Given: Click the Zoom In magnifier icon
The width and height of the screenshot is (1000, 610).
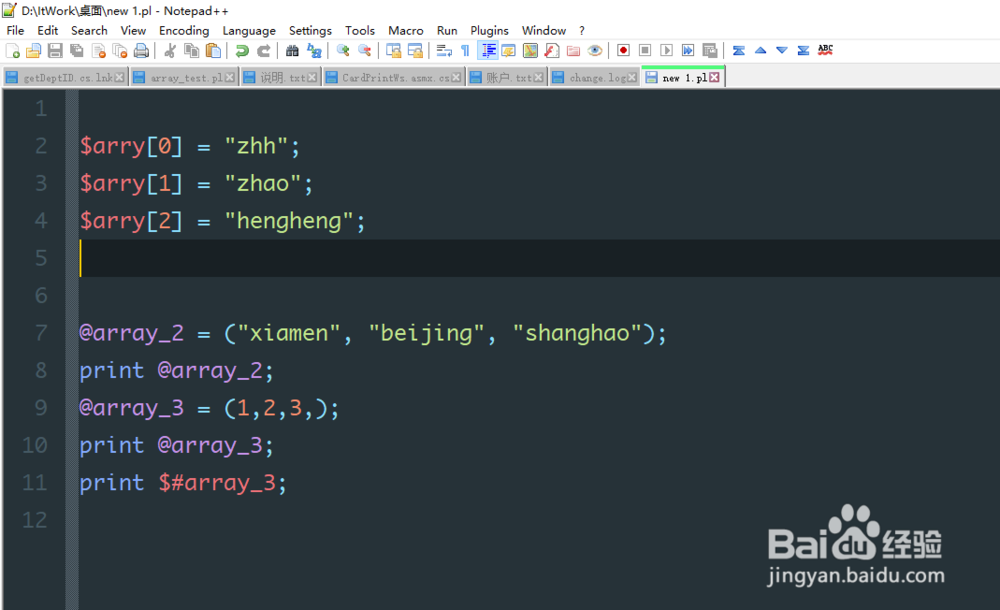Looking at the screenshot, I should coord(343,50).
